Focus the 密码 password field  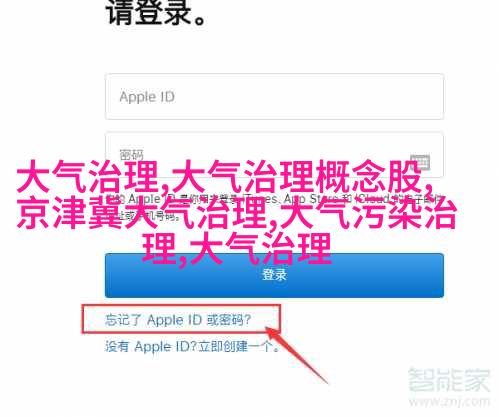coord(274,155)
